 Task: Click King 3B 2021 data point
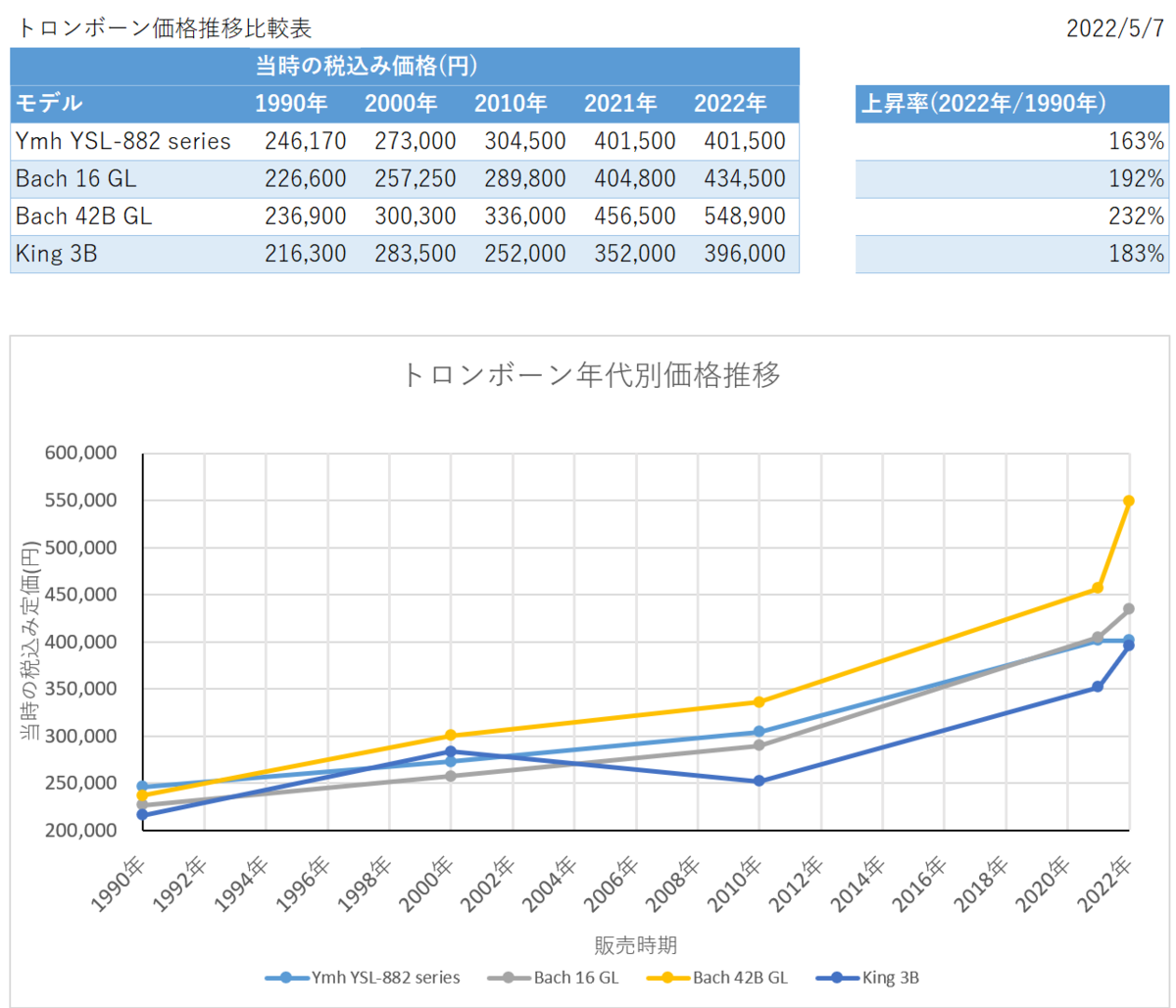point(1098,687)
